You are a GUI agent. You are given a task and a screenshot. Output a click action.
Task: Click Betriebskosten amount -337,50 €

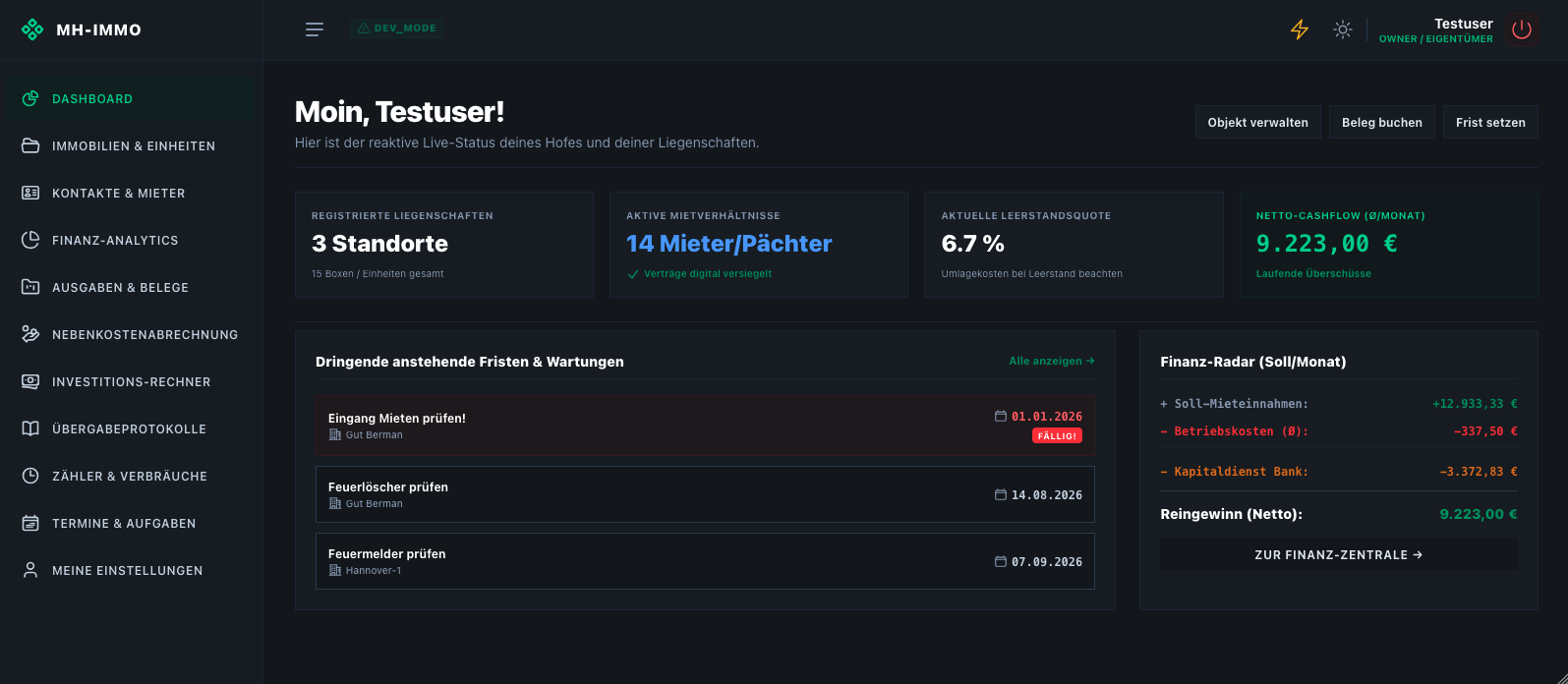click(x=1485, y=431)
